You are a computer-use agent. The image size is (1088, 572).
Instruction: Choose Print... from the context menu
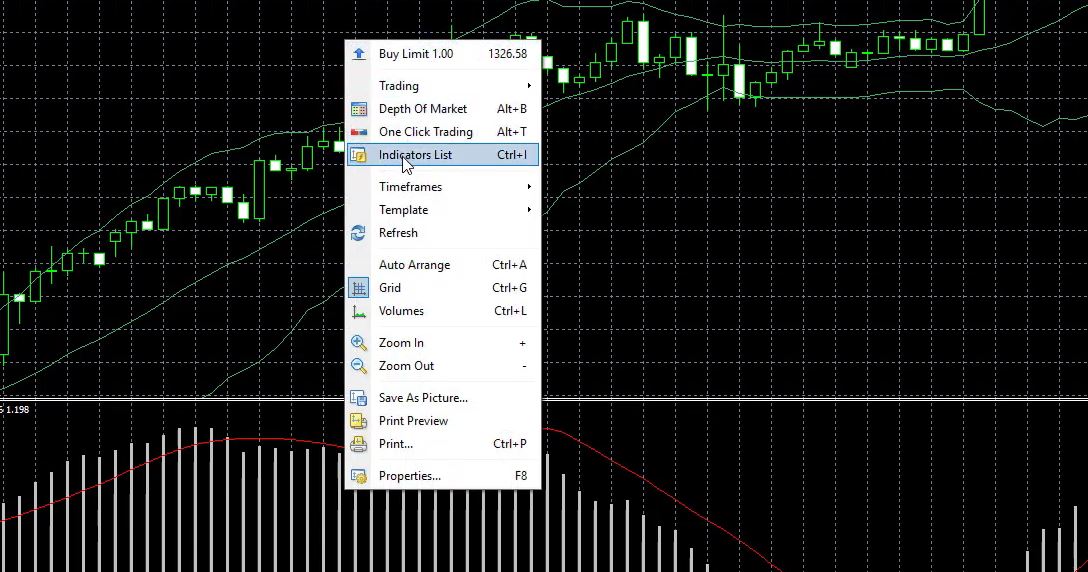[x=396, y=444]
